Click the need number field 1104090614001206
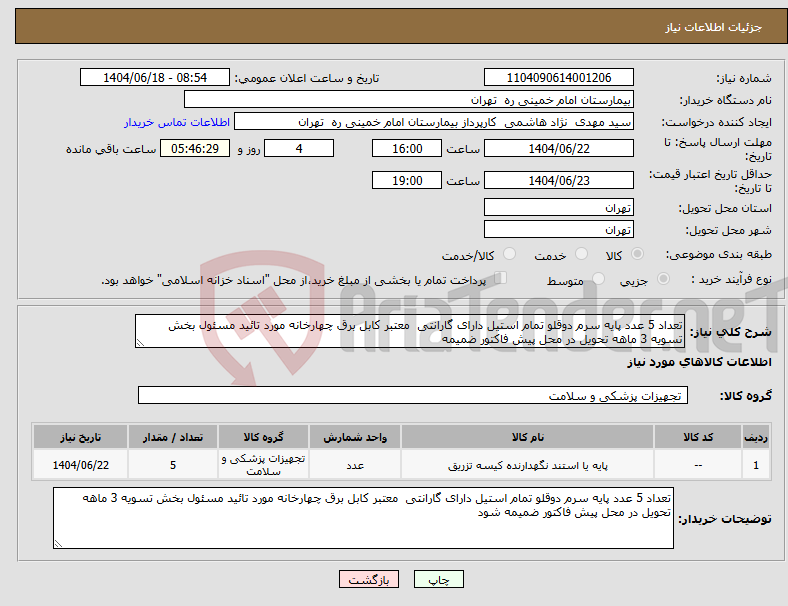Image resolution: width=788 pixels, height=606 pixels. pyautogui.click(x=559, y=77)
